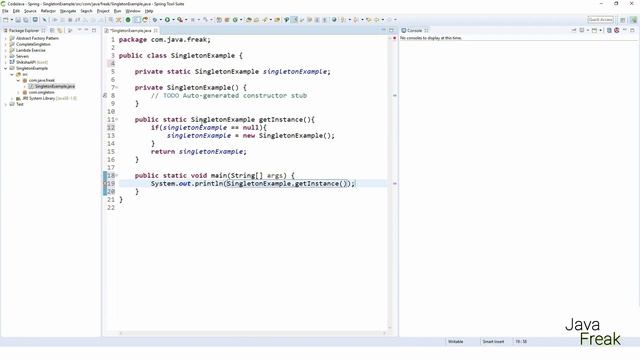The height and width of the screenshot is (360, 640).
Task: Open the Search menu
Action: click(x=86, y=11)
